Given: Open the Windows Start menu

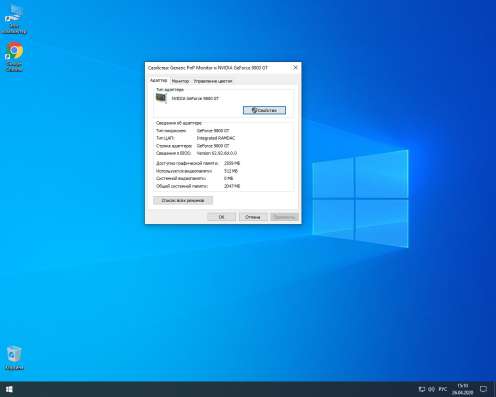Looking at the screenshot, I should click(x=9, y=389).
